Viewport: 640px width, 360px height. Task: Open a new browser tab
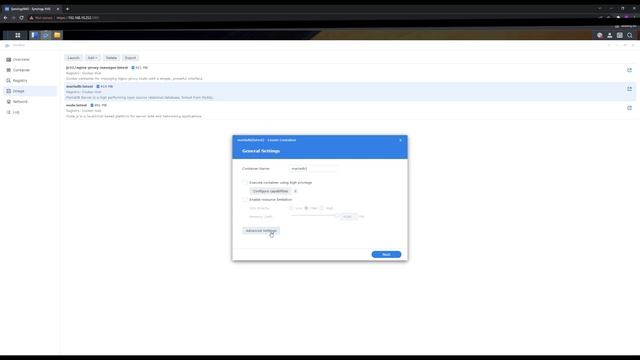tap(67, 9)
